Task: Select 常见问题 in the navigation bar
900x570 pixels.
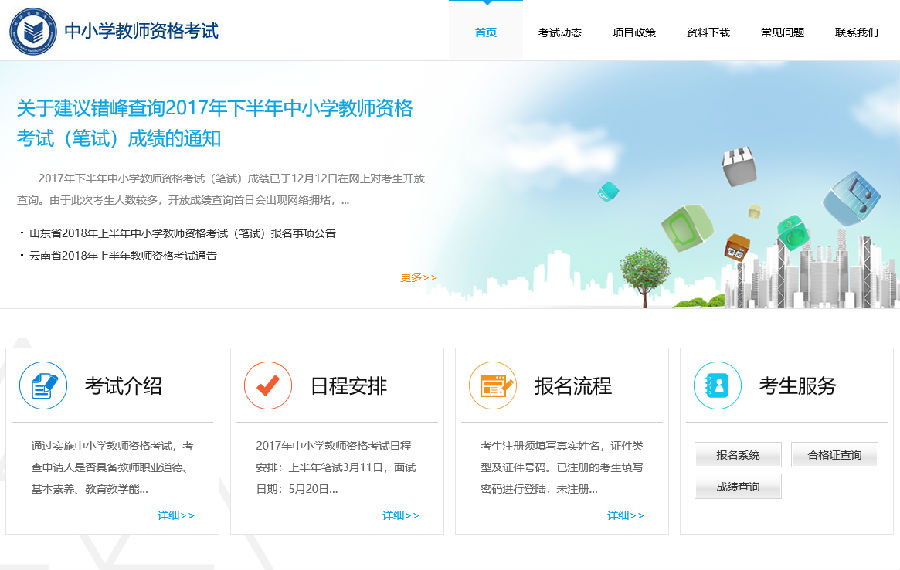Action: coord(782,32)
